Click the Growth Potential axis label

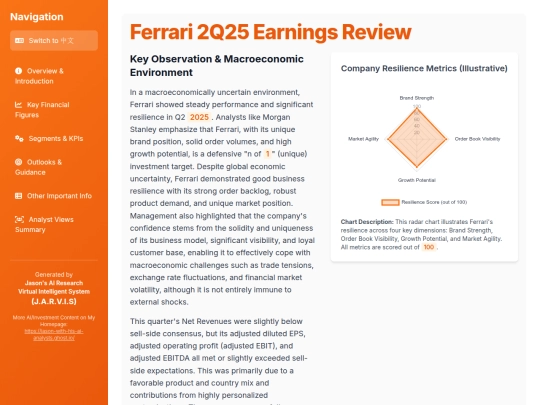click(417, 180)
